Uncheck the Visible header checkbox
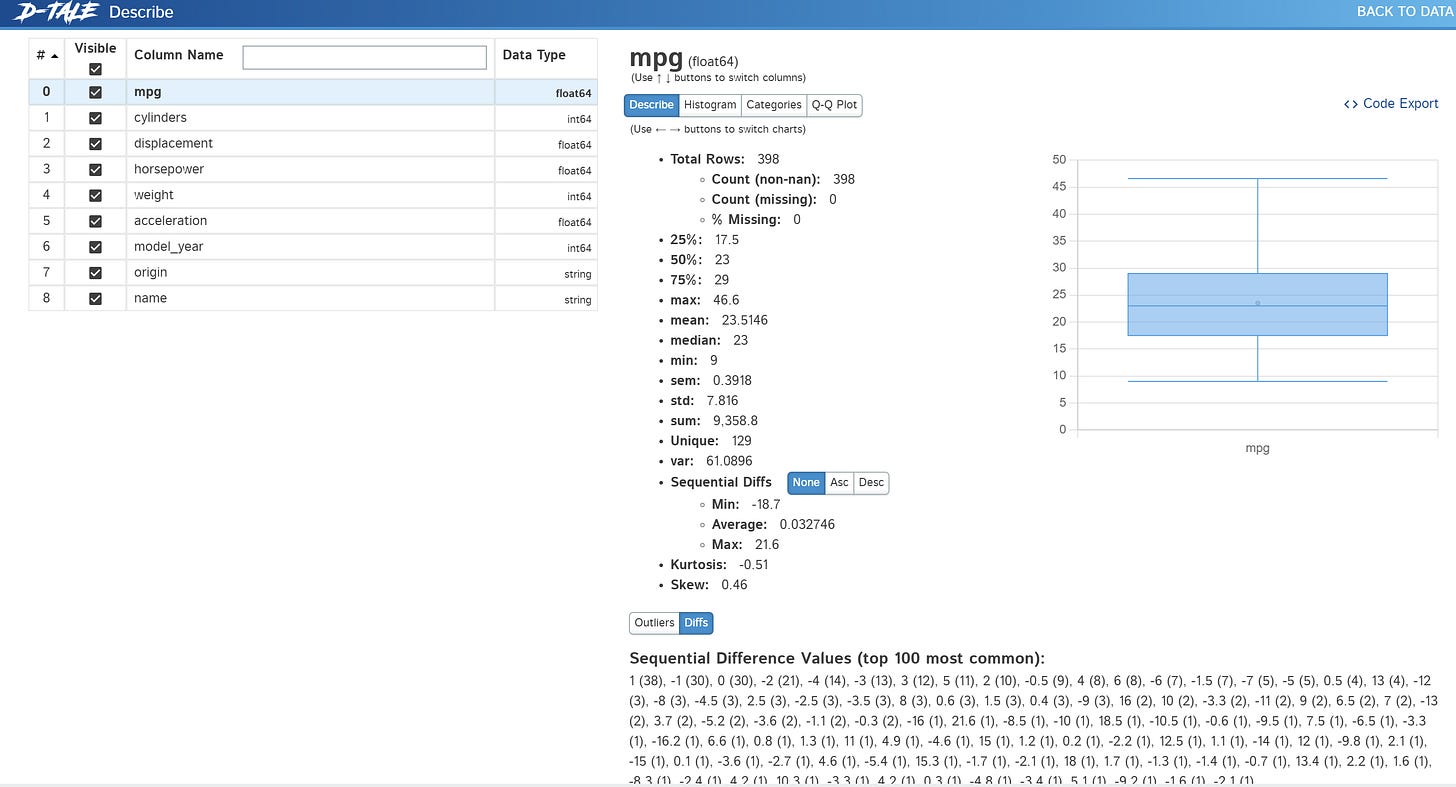Image resolution: width=1456 pixels, height=787 pixels. [x=95, y=68]
